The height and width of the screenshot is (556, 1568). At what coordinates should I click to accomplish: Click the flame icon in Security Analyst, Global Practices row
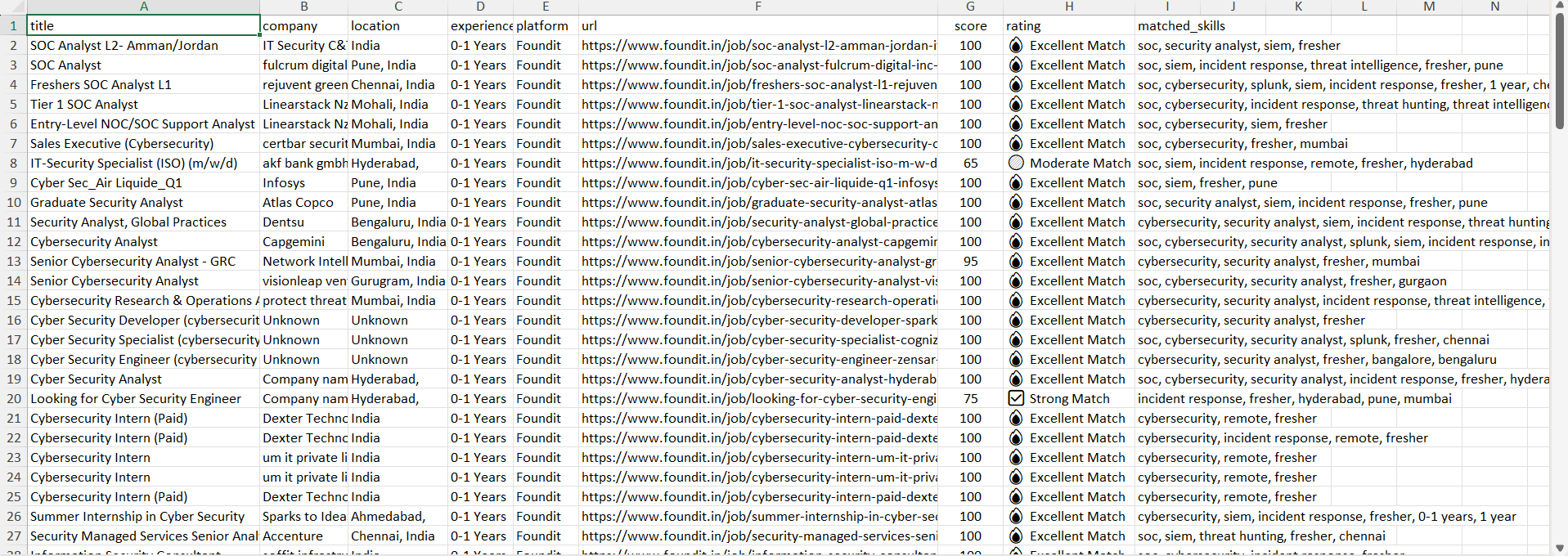click(x=1015, y=222)
